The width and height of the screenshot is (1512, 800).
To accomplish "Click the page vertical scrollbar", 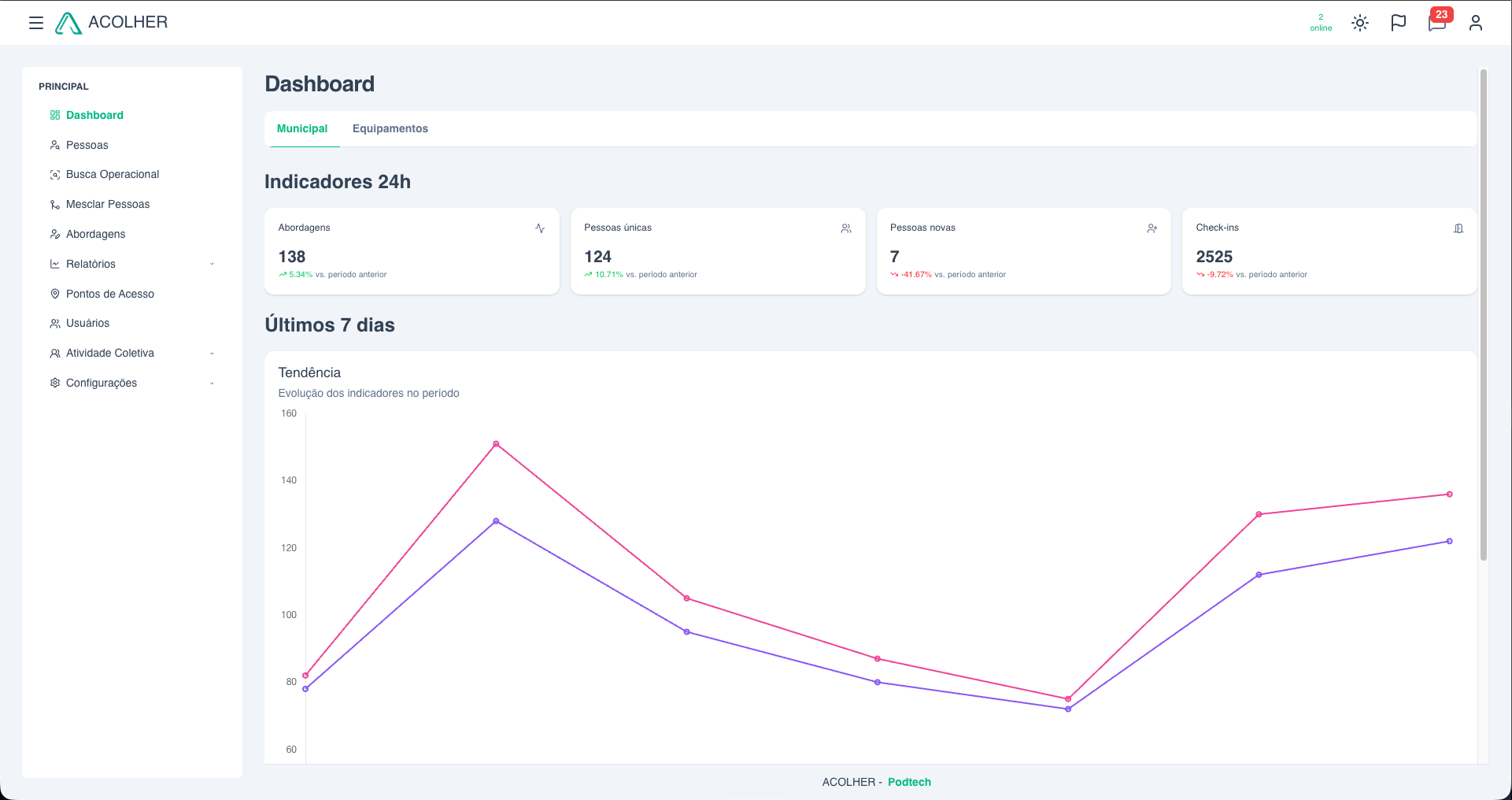I will pos(1484,315).
